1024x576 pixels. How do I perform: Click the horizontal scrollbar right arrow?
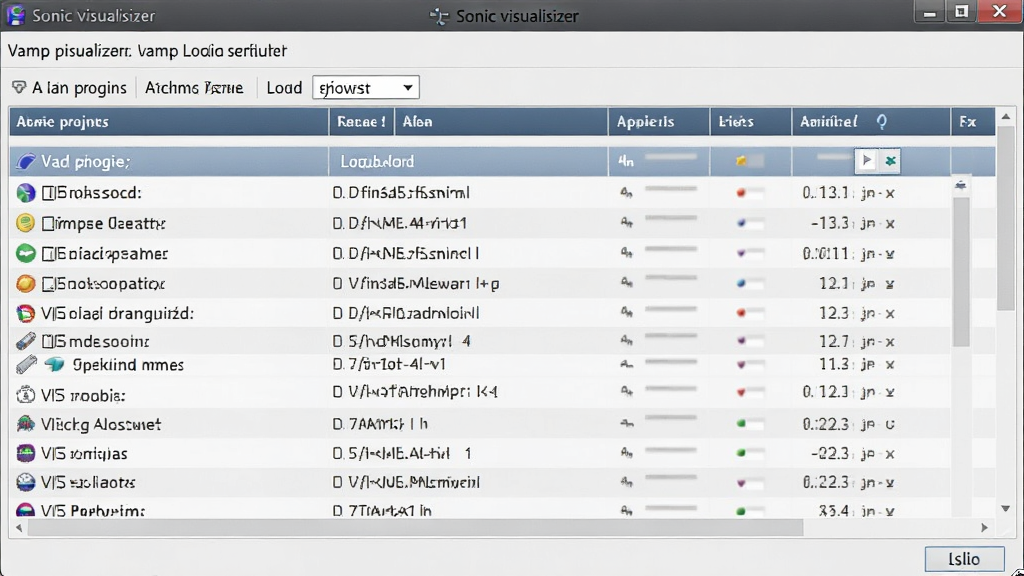point(984,528)
